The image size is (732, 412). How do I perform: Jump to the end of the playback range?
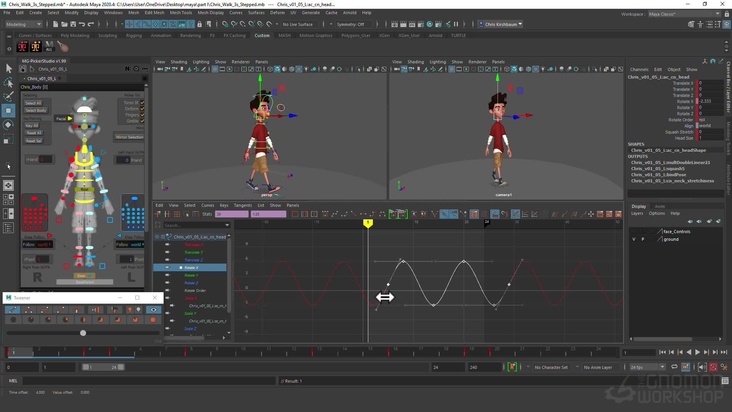click(x=724, y=352)
